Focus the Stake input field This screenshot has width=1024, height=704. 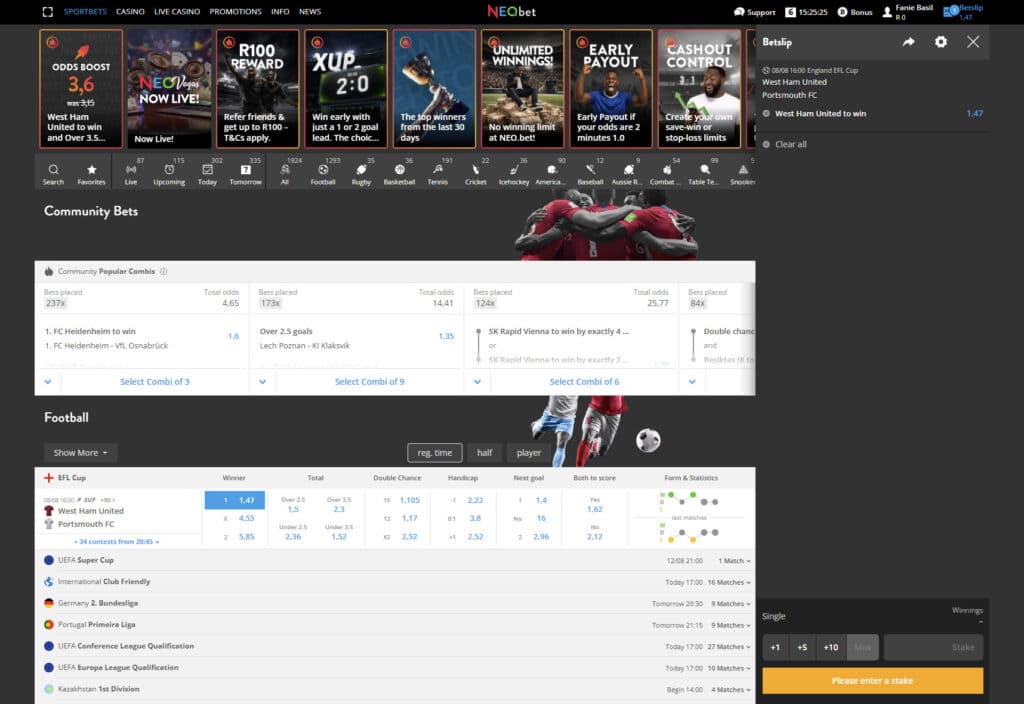pos(933,647)
